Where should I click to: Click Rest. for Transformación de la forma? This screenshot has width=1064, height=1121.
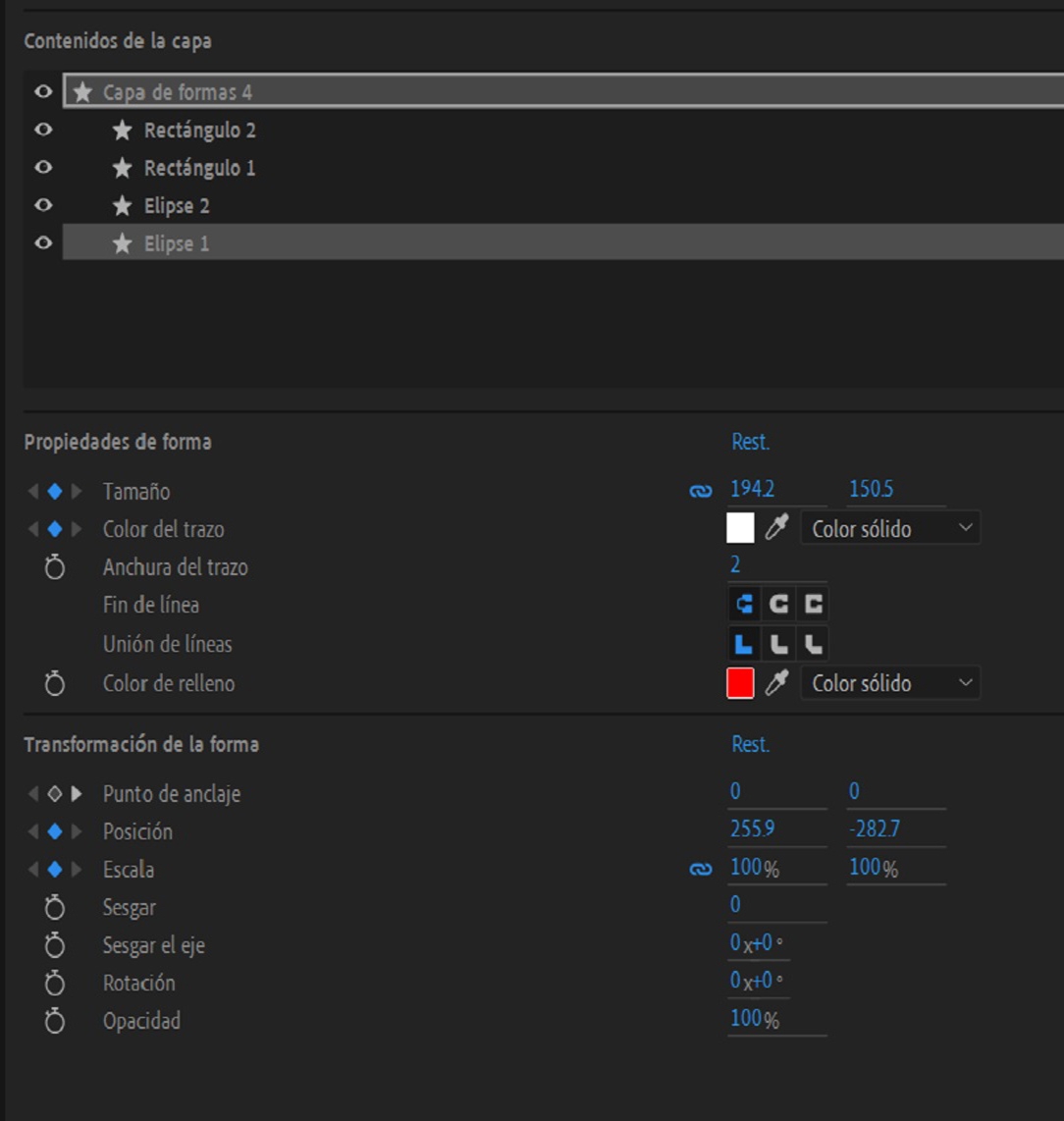(x=749, y=744)
